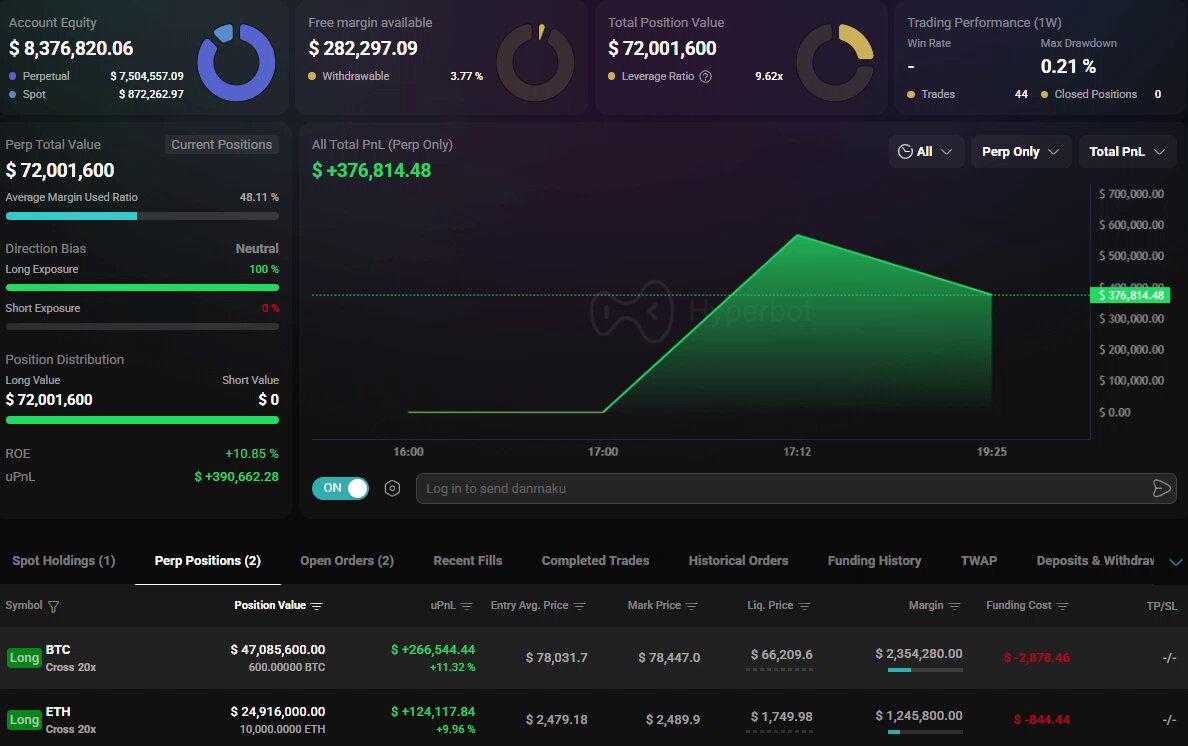This screenshot has height=746, width=1188.
Task: Open the danmaku settings hexagon icon
Action: pyautogui.click(x=392, y=488)
